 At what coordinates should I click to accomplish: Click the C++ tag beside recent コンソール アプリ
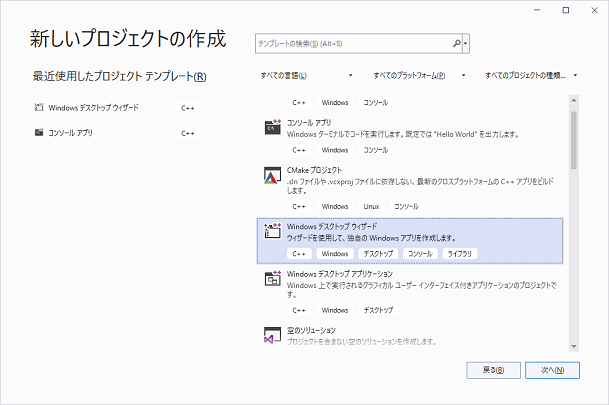pyautogui.click(x=188, y=133)
